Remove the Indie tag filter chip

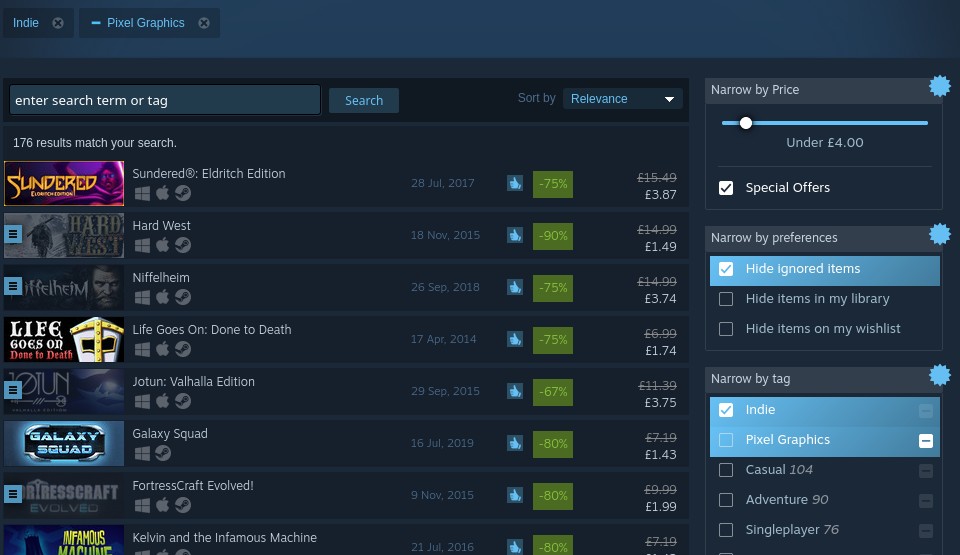58,23
